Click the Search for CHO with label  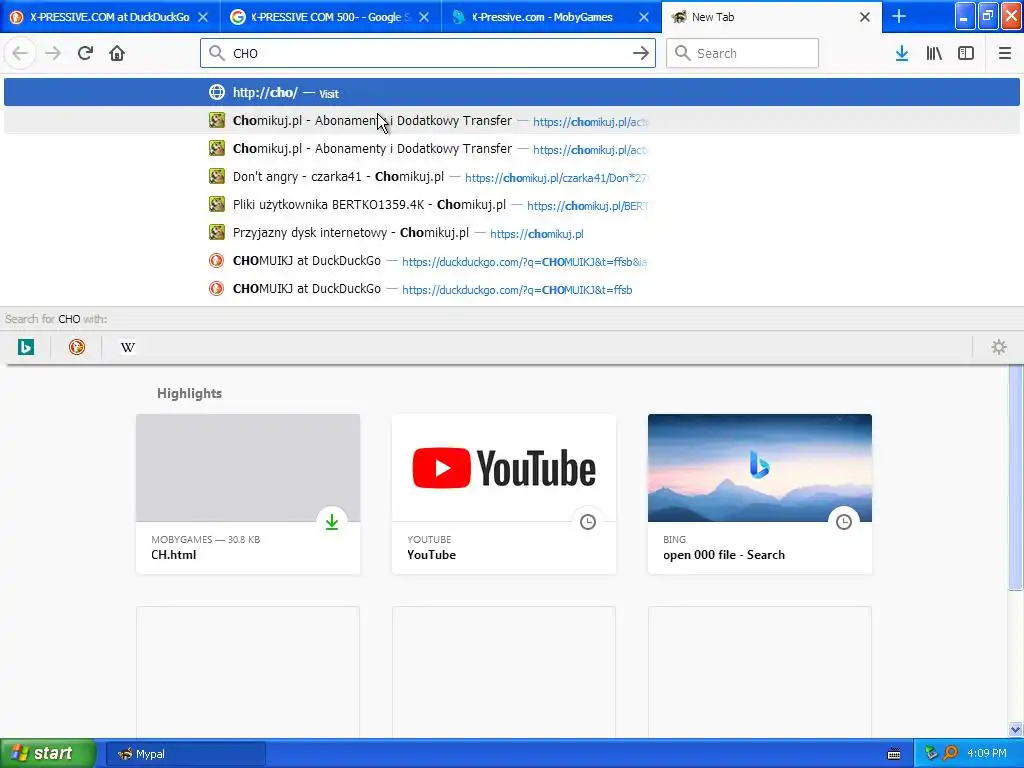(x=56, y=319)
